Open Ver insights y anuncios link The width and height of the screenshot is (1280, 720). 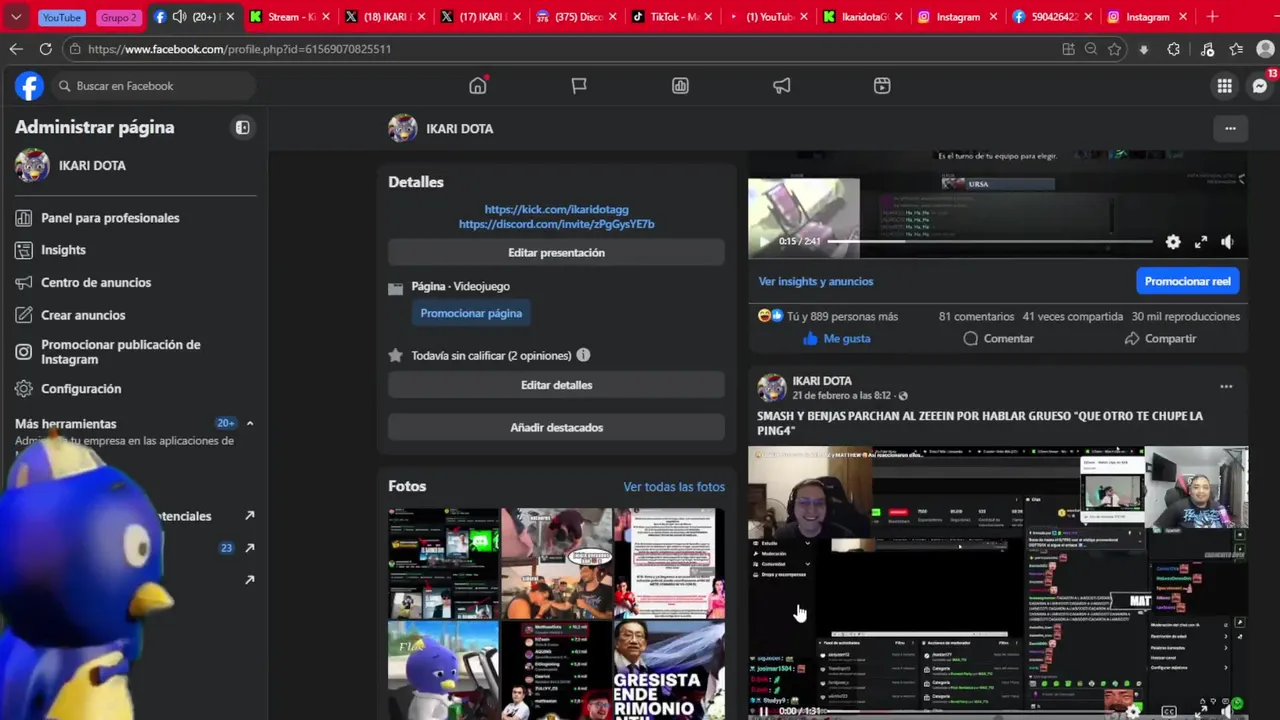tap(815, 282)
